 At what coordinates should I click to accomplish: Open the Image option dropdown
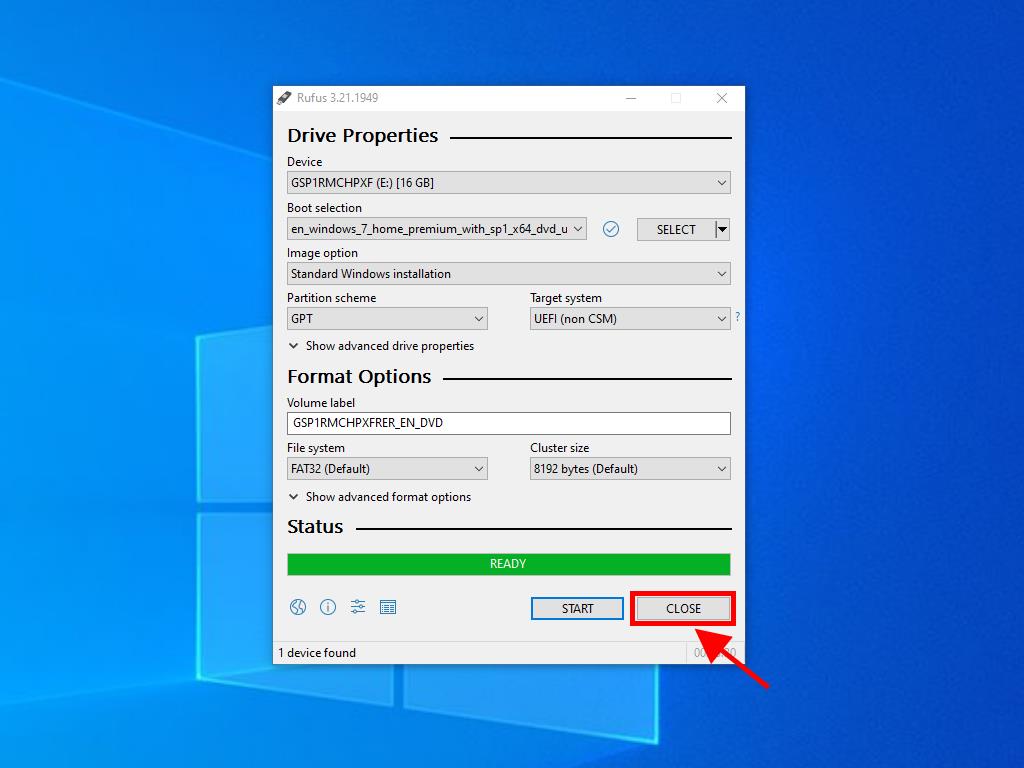click(x=508, y=274)
